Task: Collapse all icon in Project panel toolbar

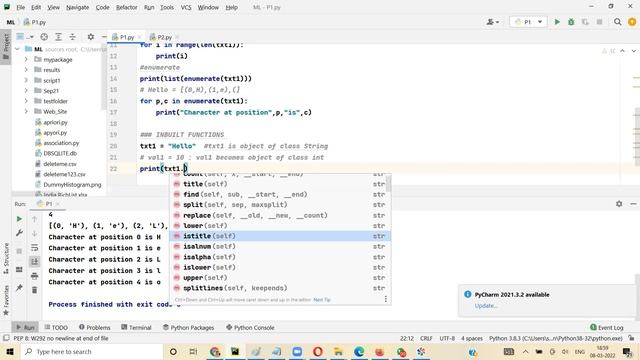Action: click(72, 37)
